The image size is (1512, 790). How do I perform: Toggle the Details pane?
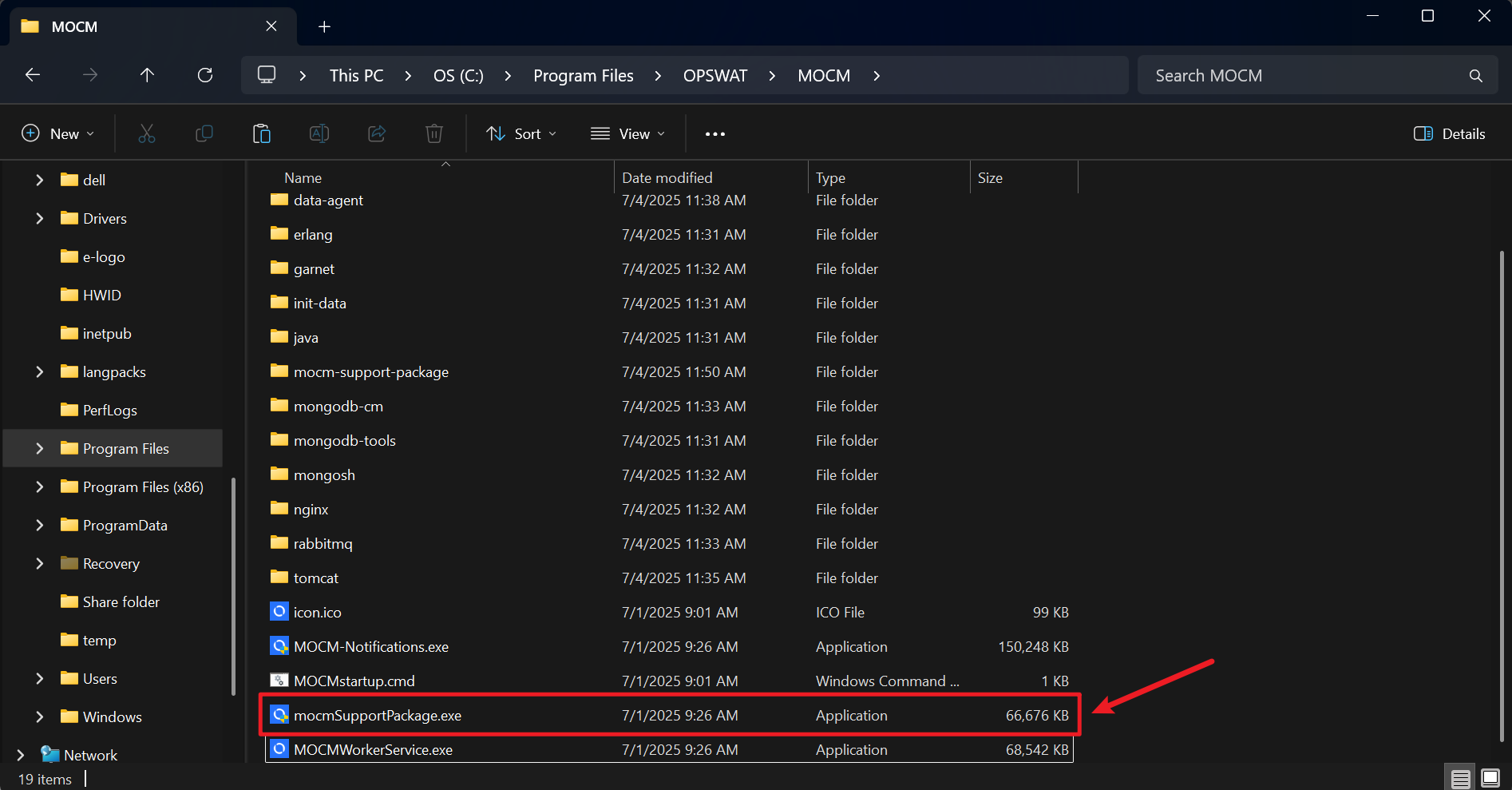coord(1450,133)
